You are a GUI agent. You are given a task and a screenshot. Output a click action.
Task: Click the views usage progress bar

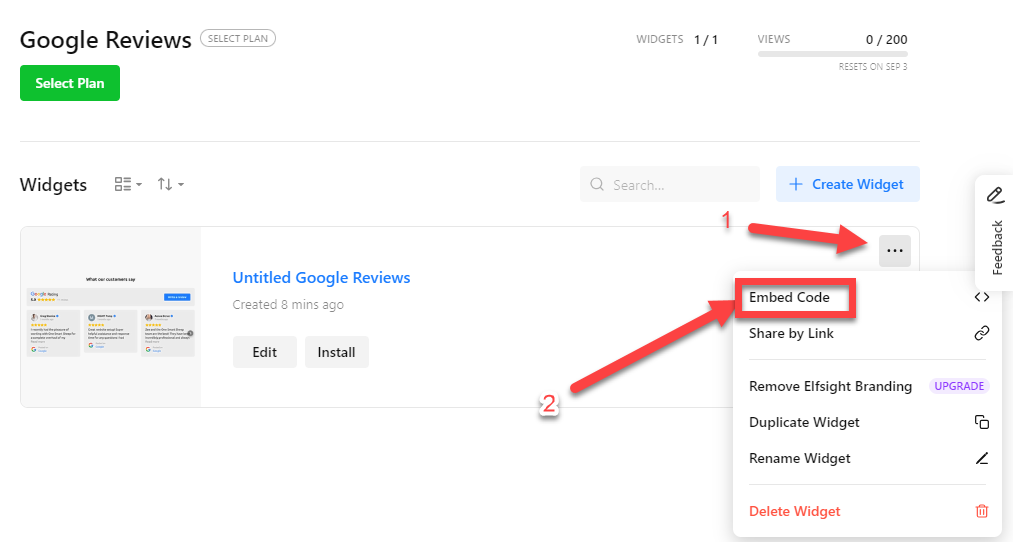click(833, 54)
